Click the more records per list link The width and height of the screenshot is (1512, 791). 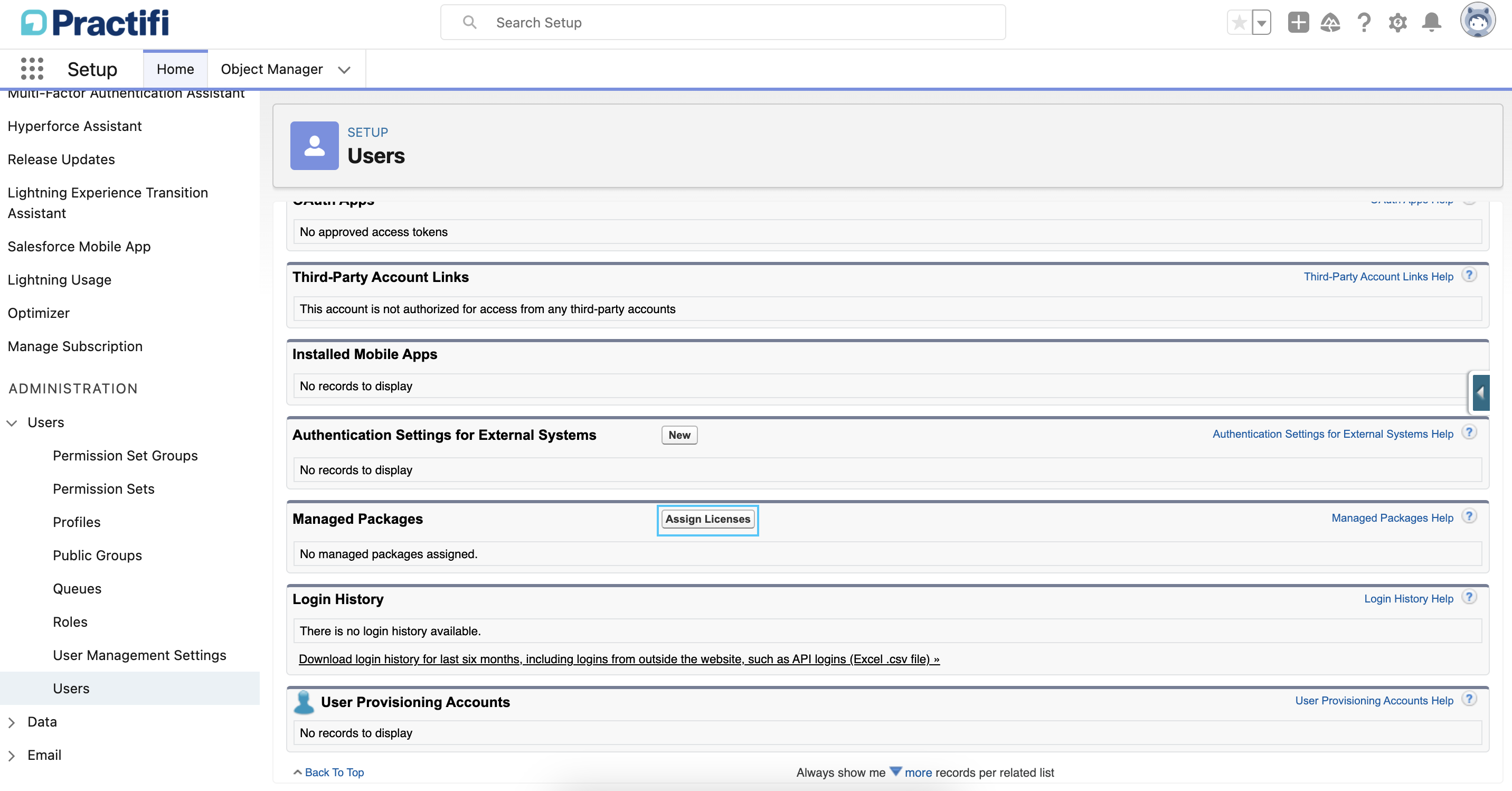(918, 772)
